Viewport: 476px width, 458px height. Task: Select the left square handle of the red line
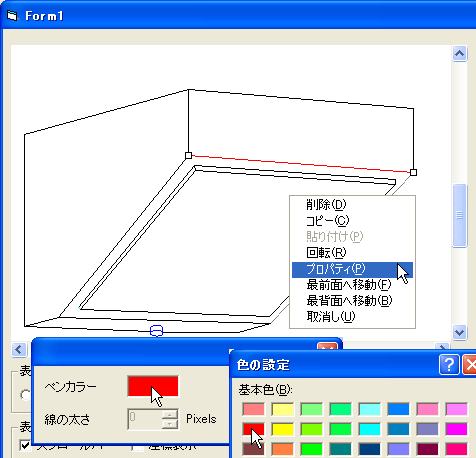(x=188, y=155)
